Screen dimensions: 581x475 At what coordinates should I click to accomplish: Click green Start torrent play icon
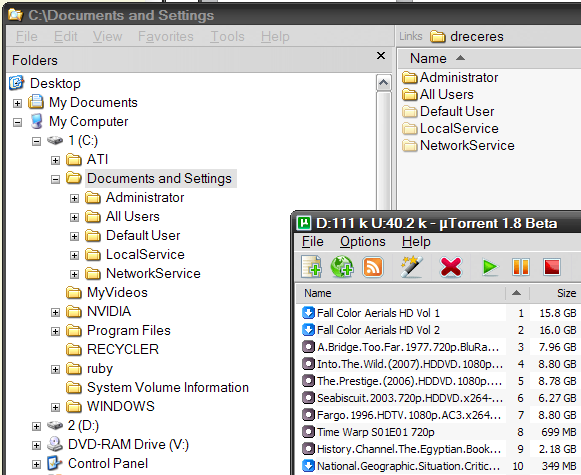point(490,267)
